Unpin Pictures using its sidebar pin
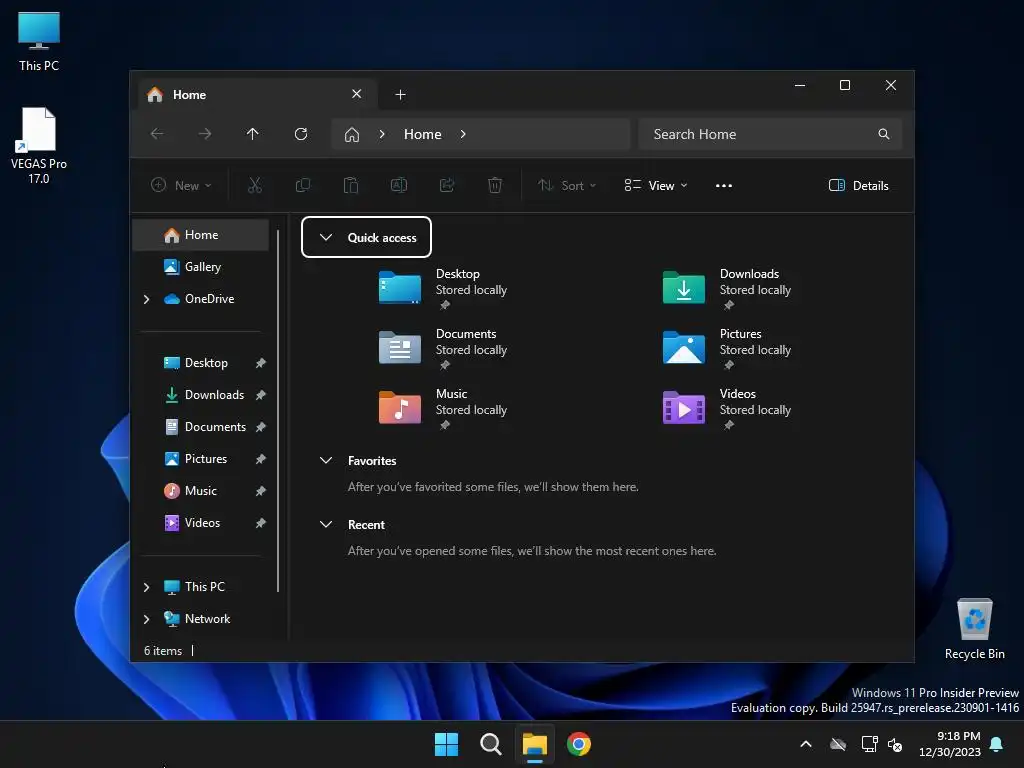The image size is (1024, 768). point(261,459)
